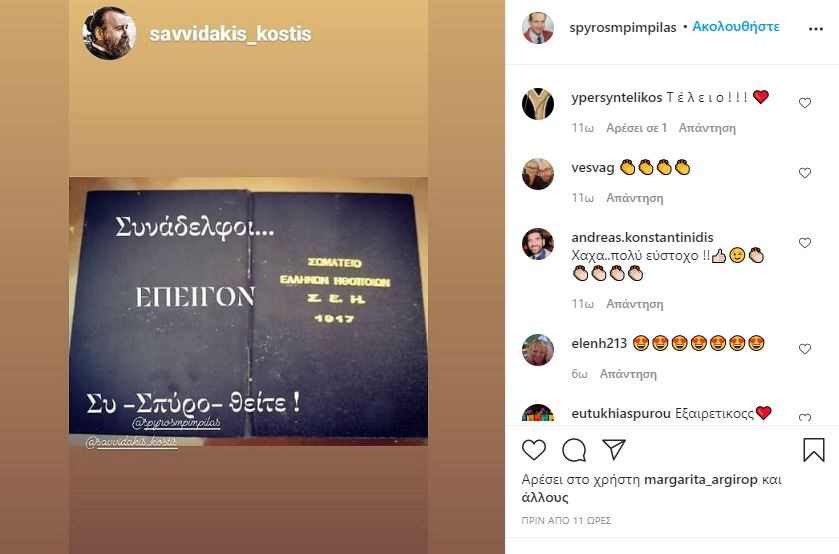Share post via paper plane icon
The height and width of the screenshot is (554, 839).
(614, 450)
